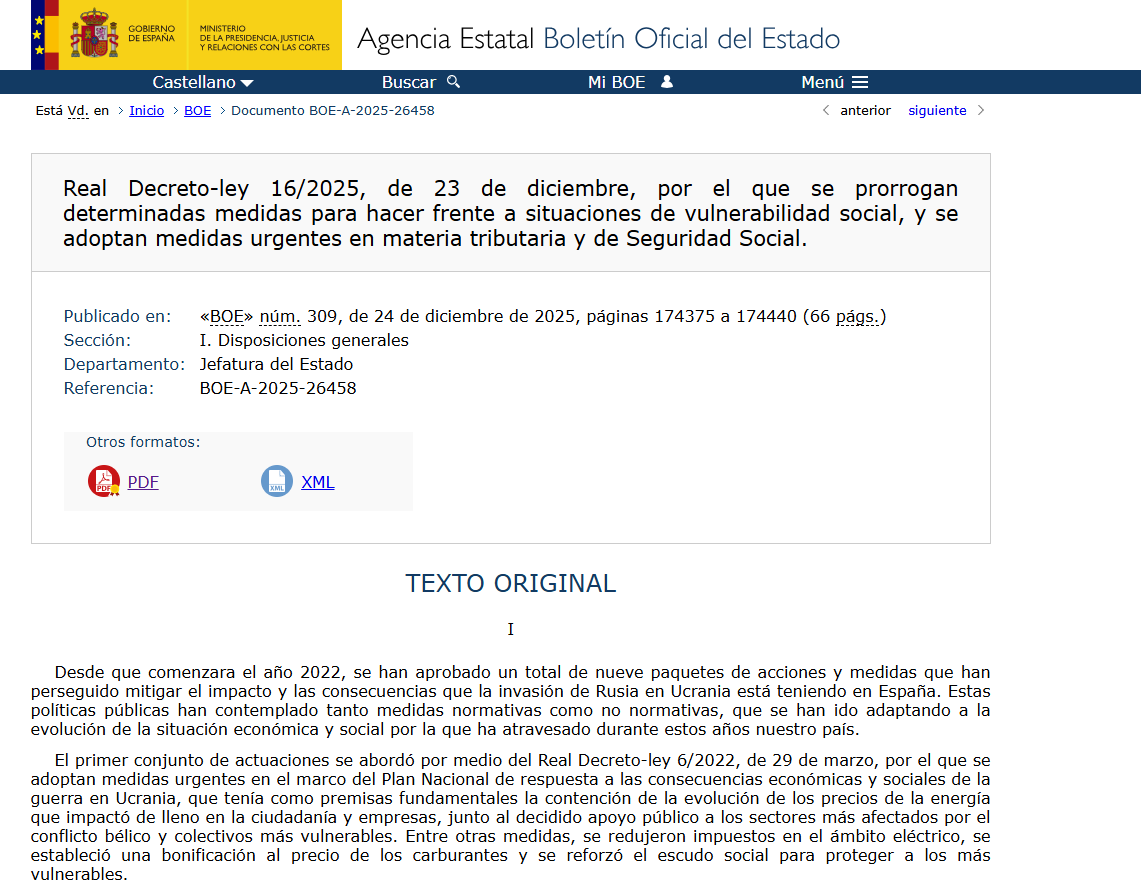Click the TEXTO ORIGINAL heading
This screenshot has width=1141, height=888.
[511, 584]
